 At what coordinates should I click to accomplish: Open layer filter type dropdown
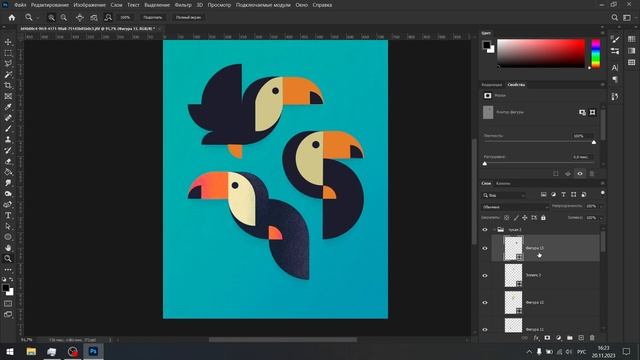(x=504, y=195)
